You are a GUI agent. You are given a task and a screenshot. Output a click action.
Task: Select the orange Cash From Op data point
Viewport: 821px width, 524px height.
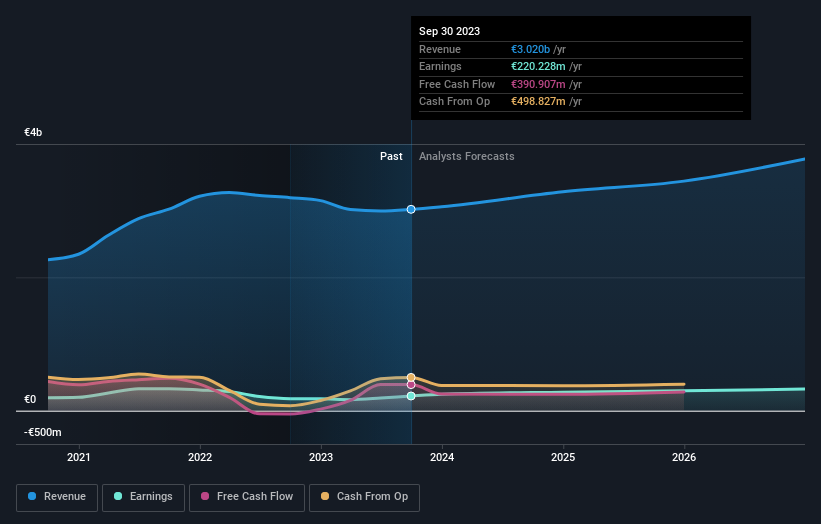pyautogui.click(x=411, y=377)
